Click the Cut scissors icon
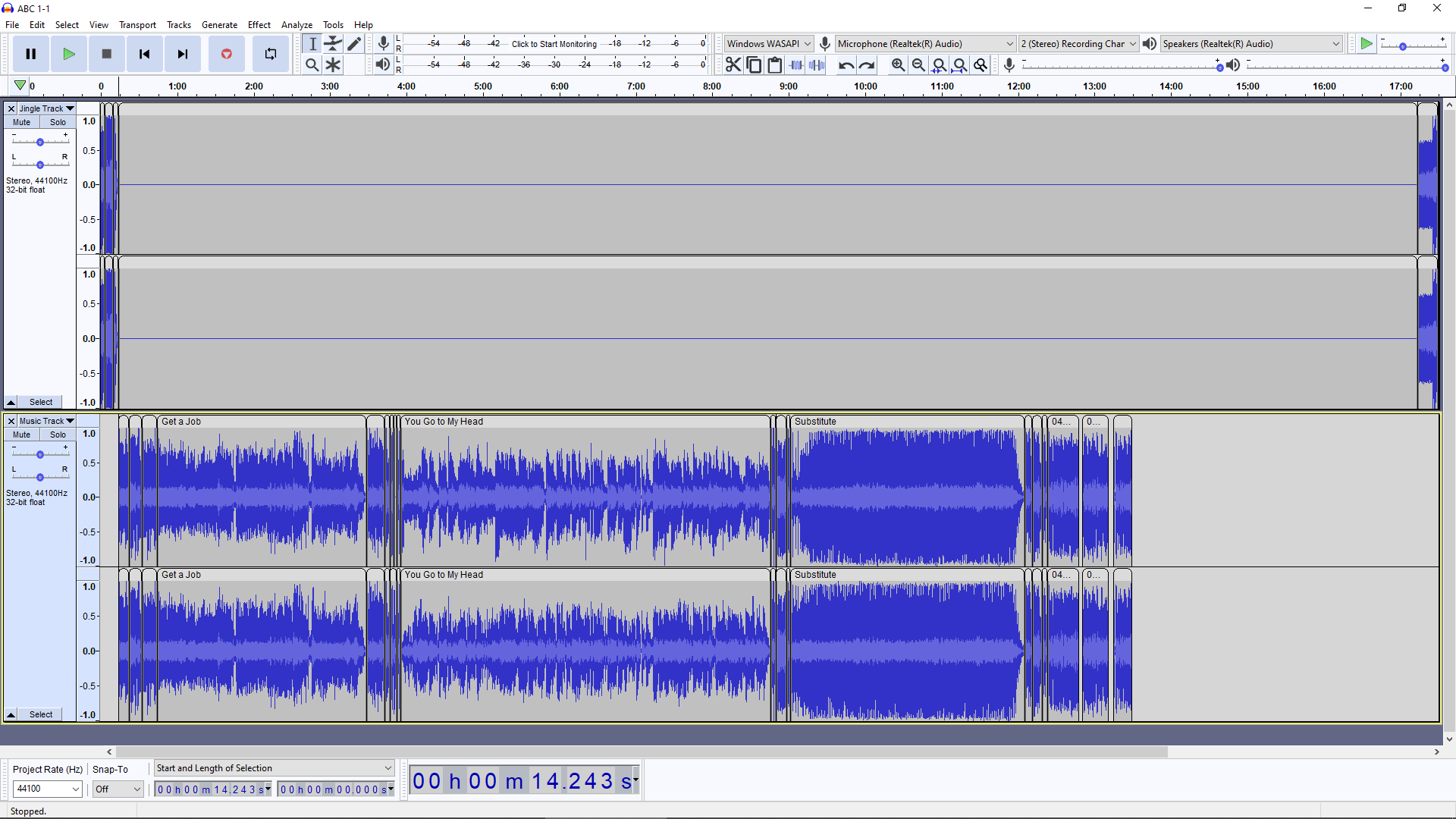1456x819 pixels. coord(733,65)
